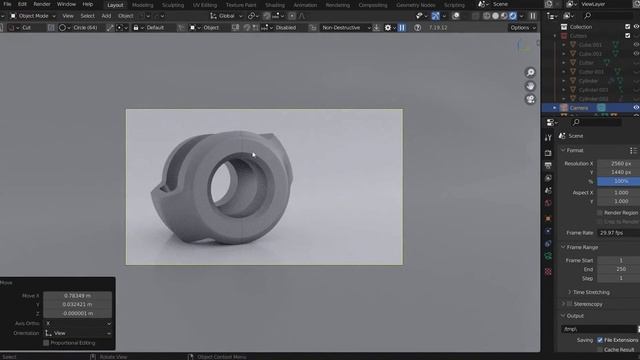Click the help question mark icon
This screenshot has width=640, height=360.
417,28
